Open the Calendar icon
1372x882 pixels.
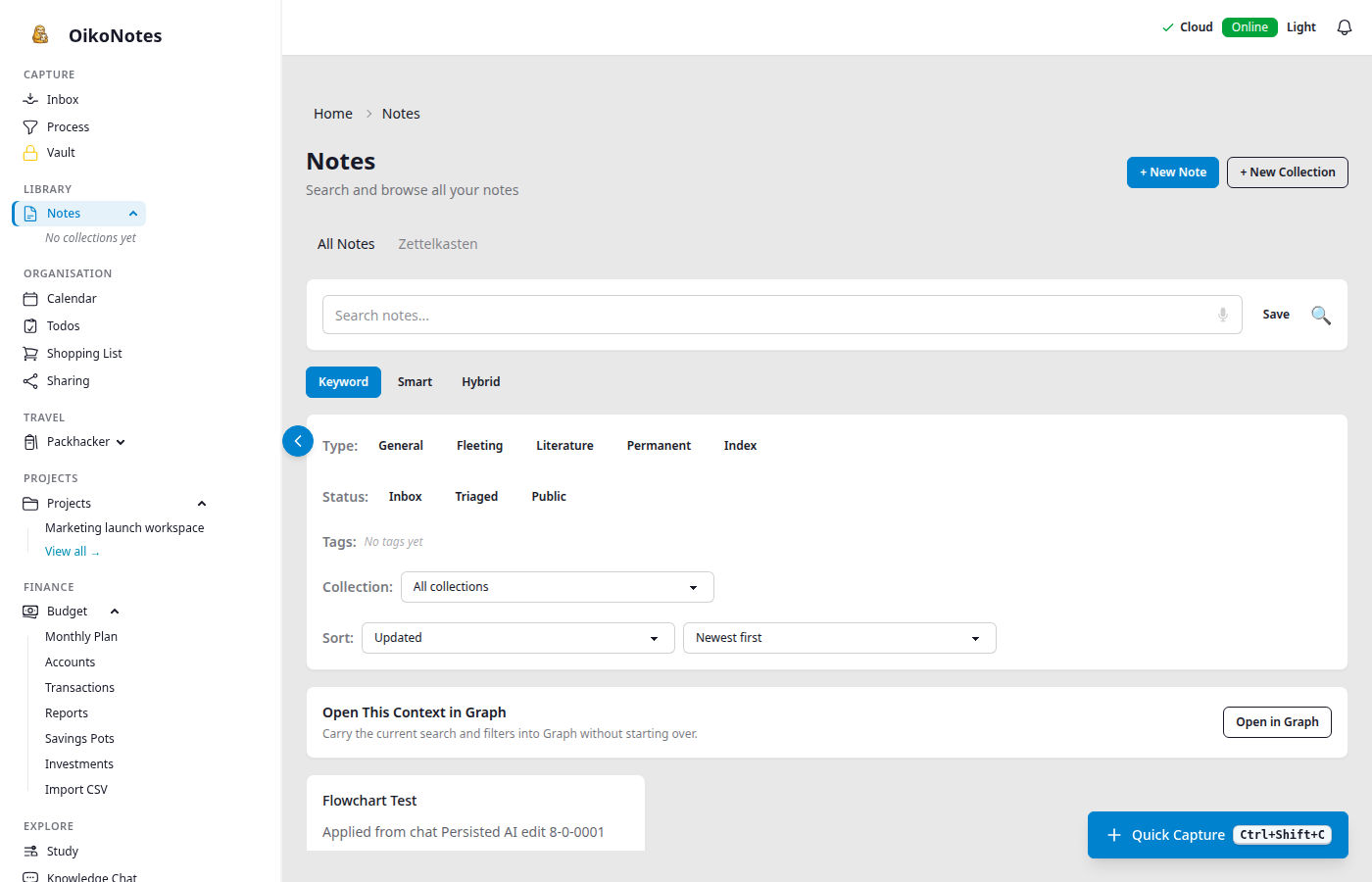click(30, 299)
